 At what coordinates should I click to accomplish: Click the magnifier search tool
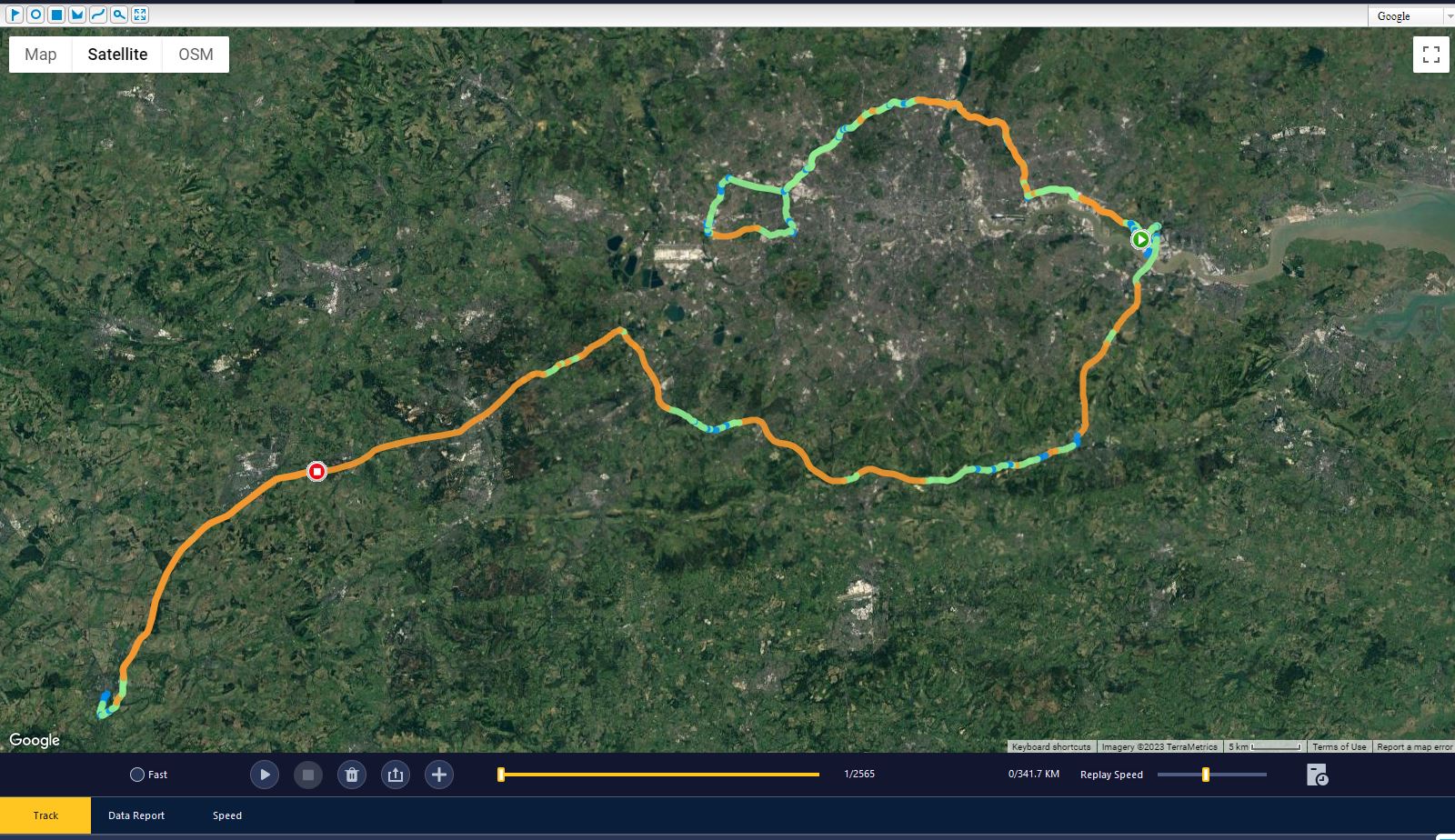[x=119, y=15]
